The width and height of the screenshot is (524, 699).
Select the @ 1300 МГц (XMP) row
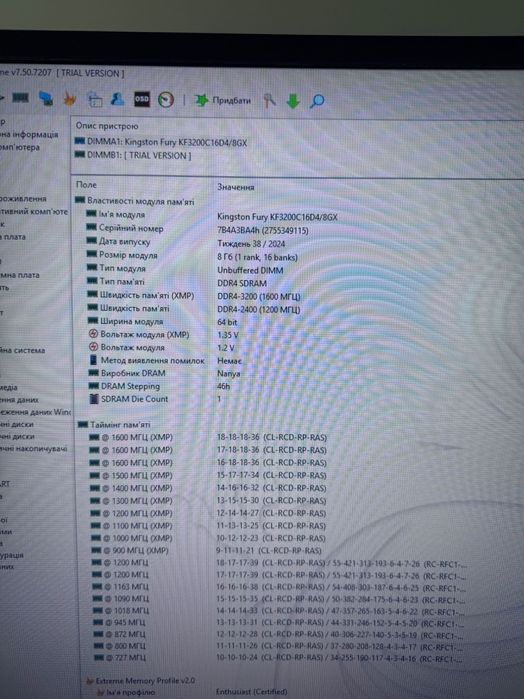207,501
